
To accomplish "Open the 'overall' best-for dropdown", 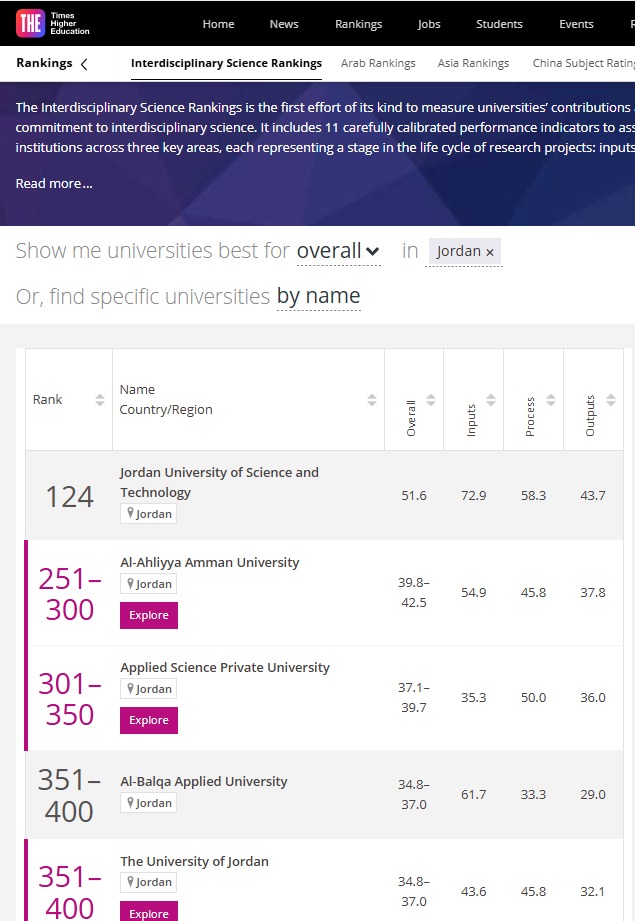I will (x=338, y=251).
